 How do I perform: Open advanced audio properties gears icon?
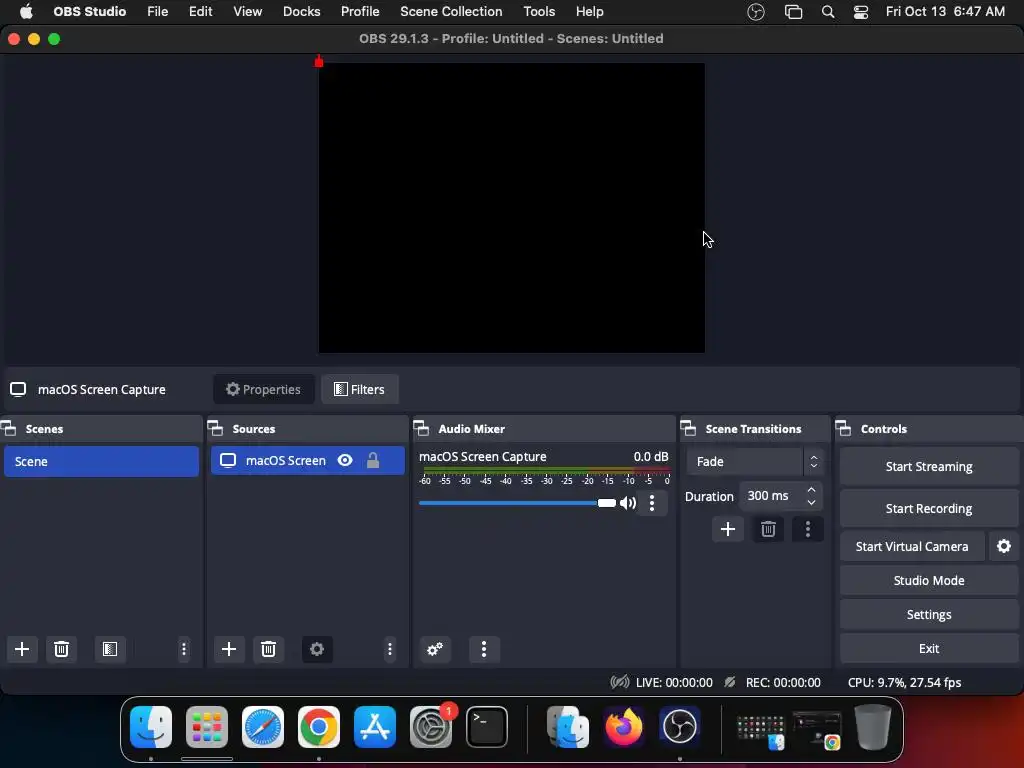click(x=435, y=649)
